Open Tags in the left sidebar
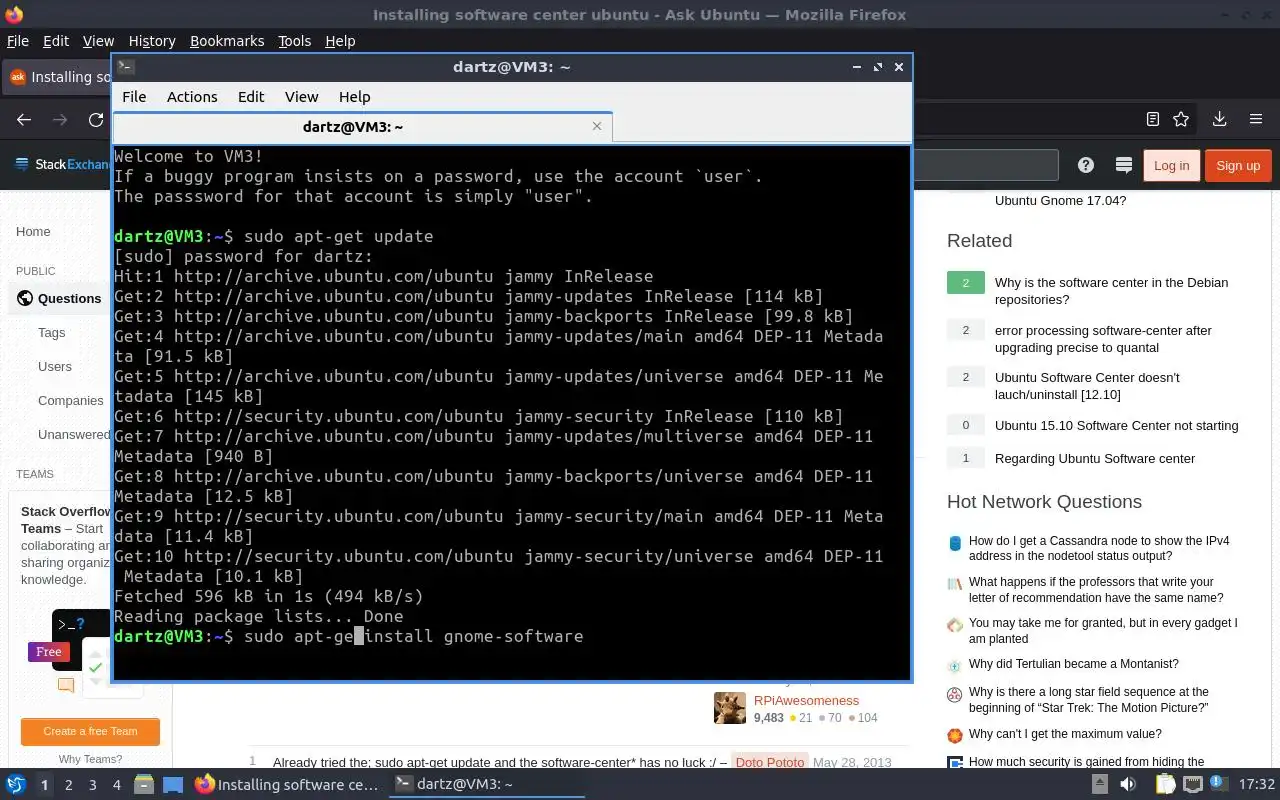1280x800 pixels. point(51,332)
